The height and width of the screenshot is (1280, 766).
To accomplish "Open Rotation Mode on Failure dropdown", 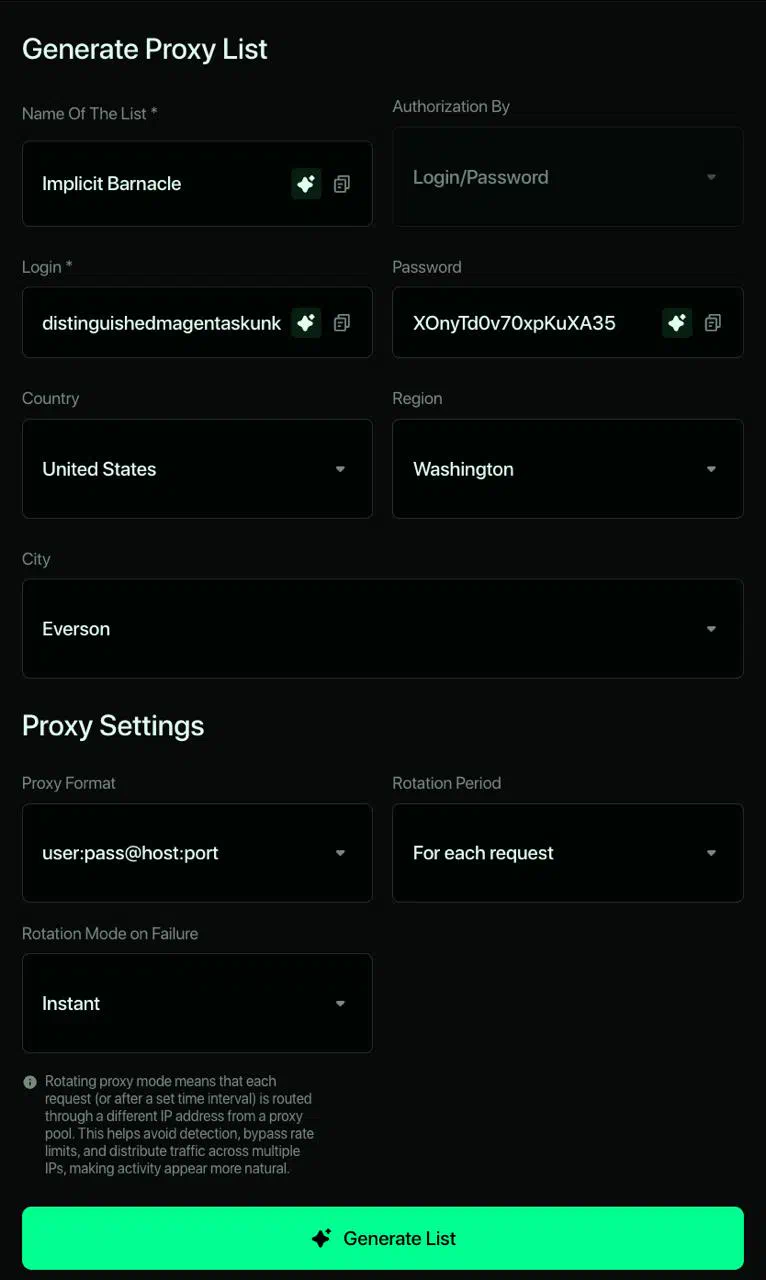I will [197, 1003].
